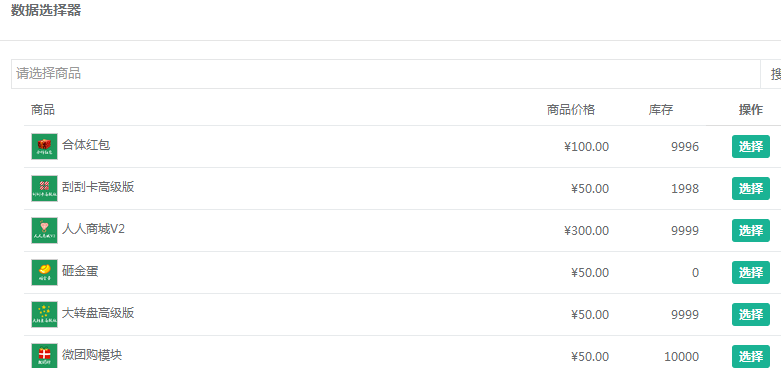The height and width of the screenshot is (368, 781).
Task: Pick 微团购模块 using its 选择 button
Action: coord(751,357)
